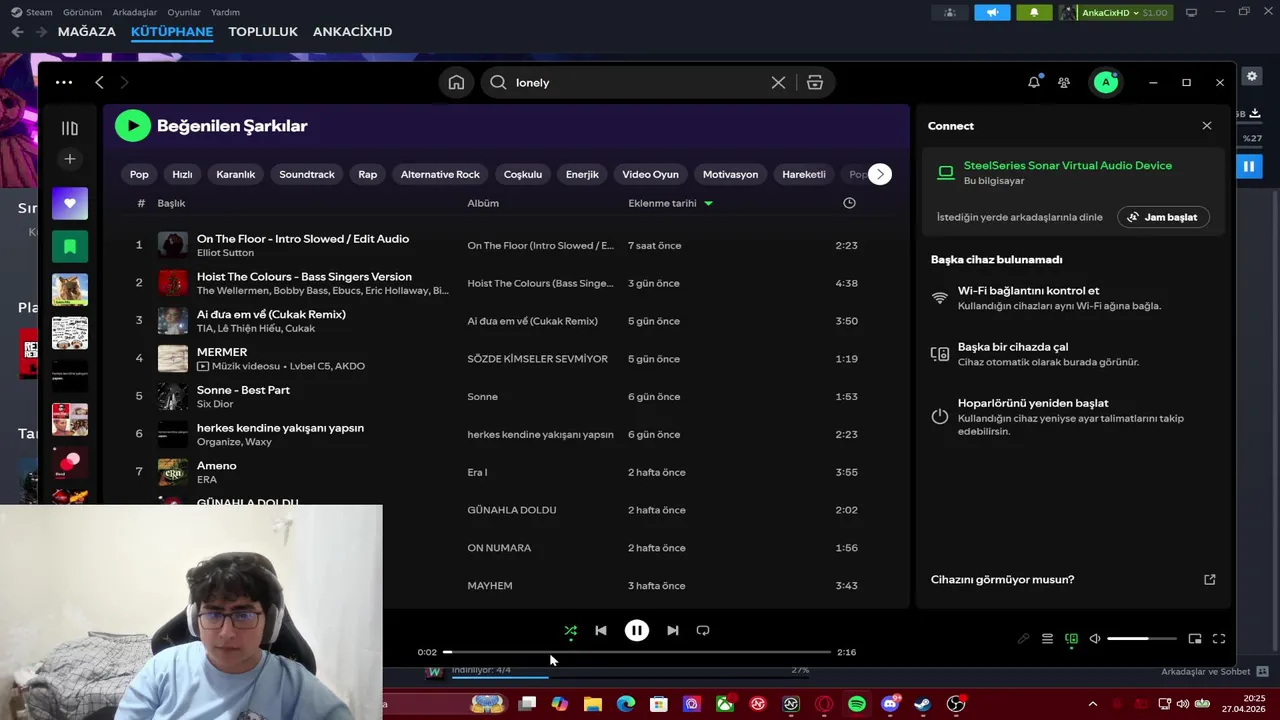Viewport: 1280px width, 720px height.
Task: Toggle repeat mode
Action: pyautogui.click(x=703, y=631)
